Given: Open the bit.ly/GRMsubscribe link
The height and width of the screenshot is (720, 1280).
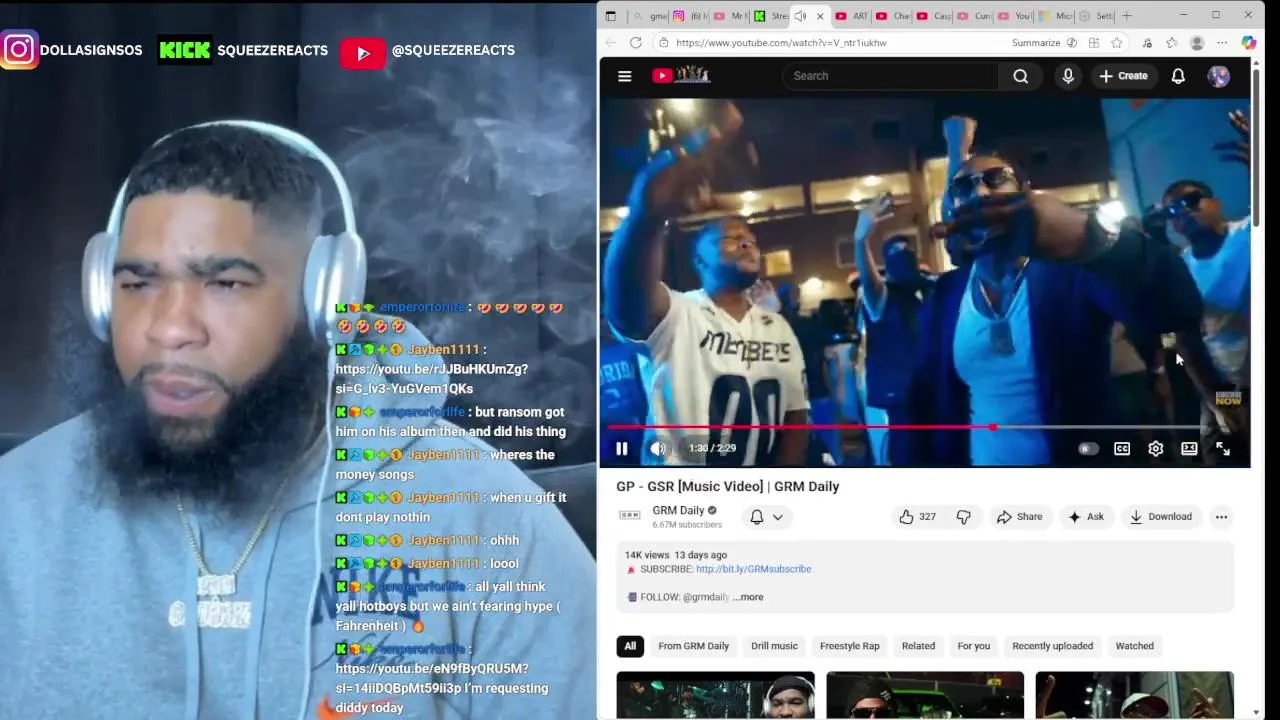Looking at the screenshot, I should click(753, 569).
